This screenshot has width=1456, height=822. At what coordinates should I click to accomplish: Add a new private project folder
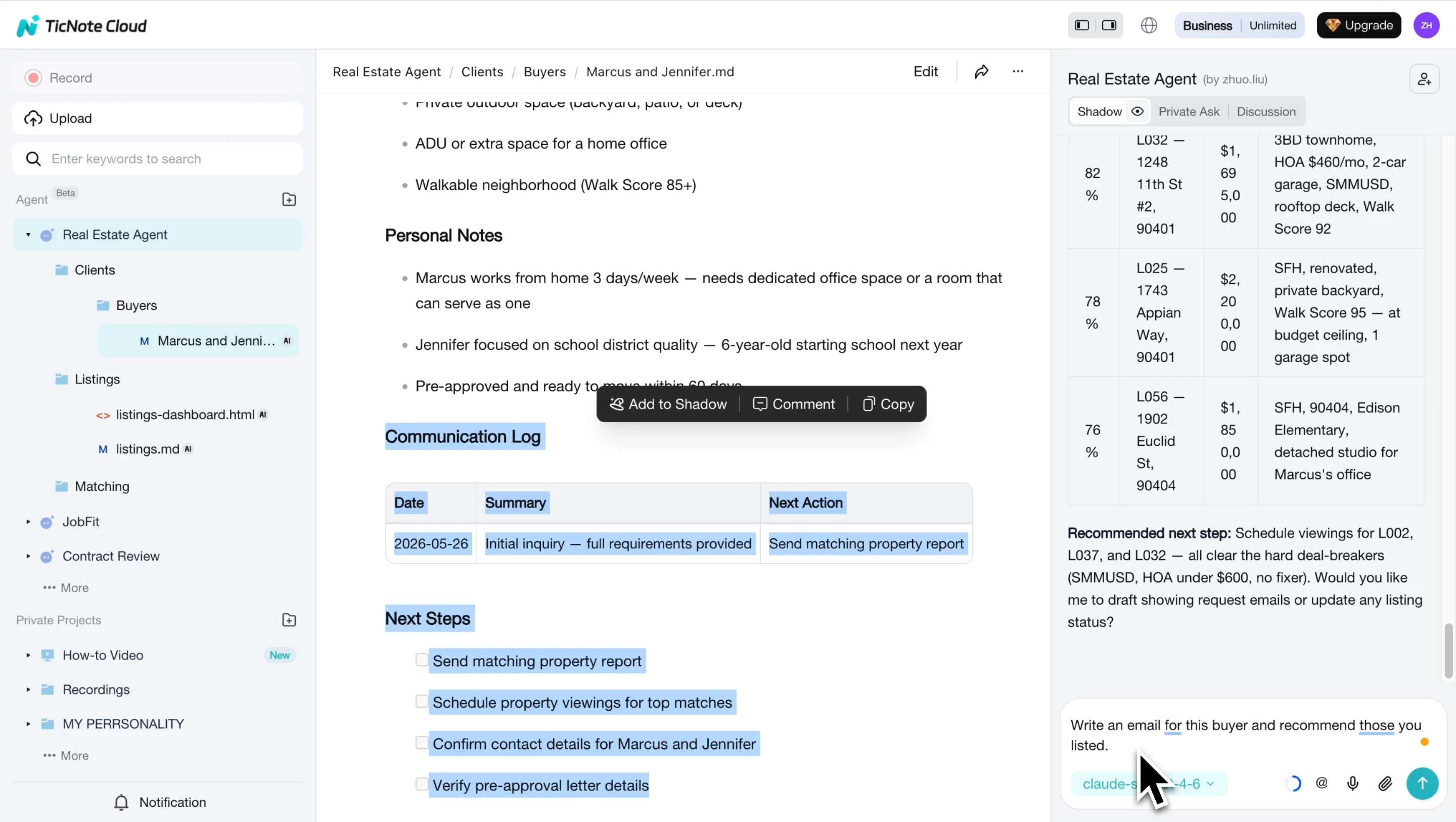289,620
